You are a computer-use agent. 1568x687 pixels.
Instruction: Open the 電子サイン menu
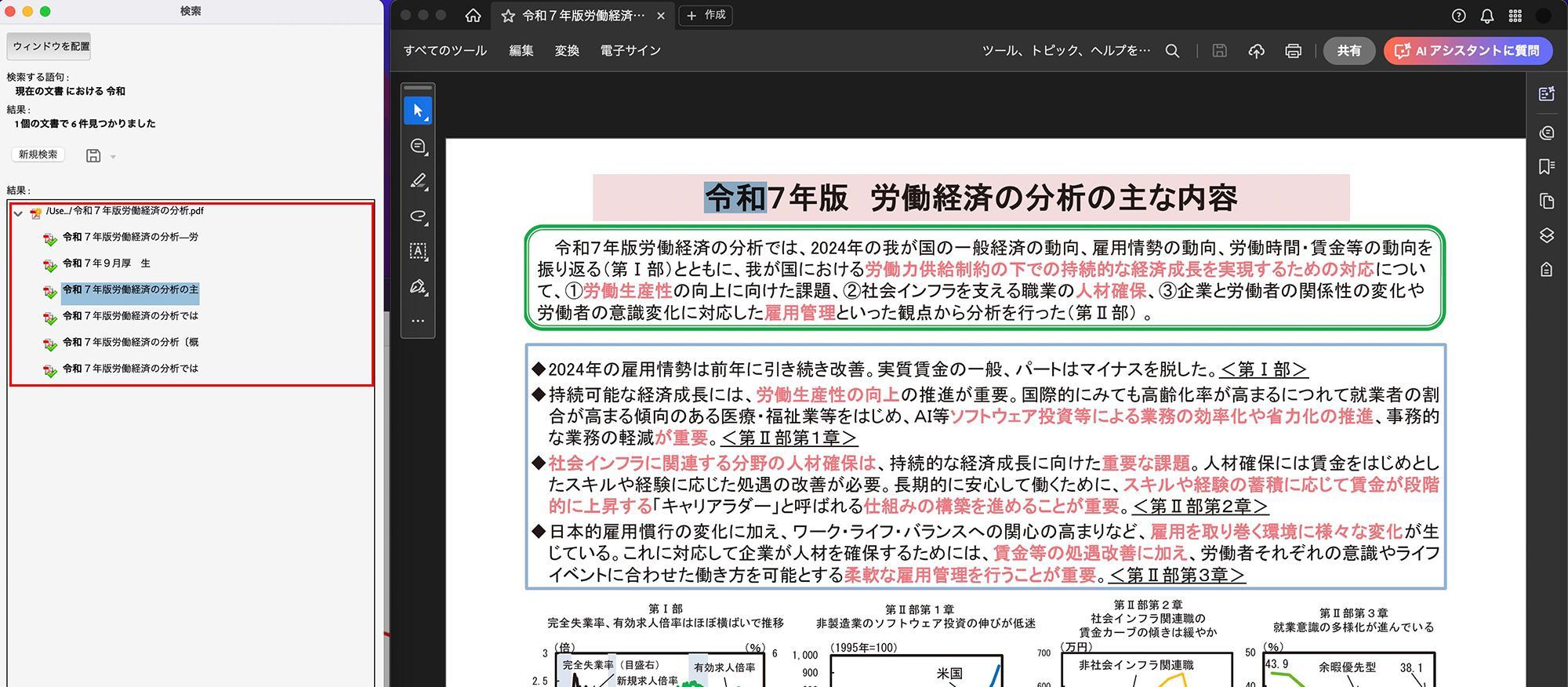coord(630,51)
